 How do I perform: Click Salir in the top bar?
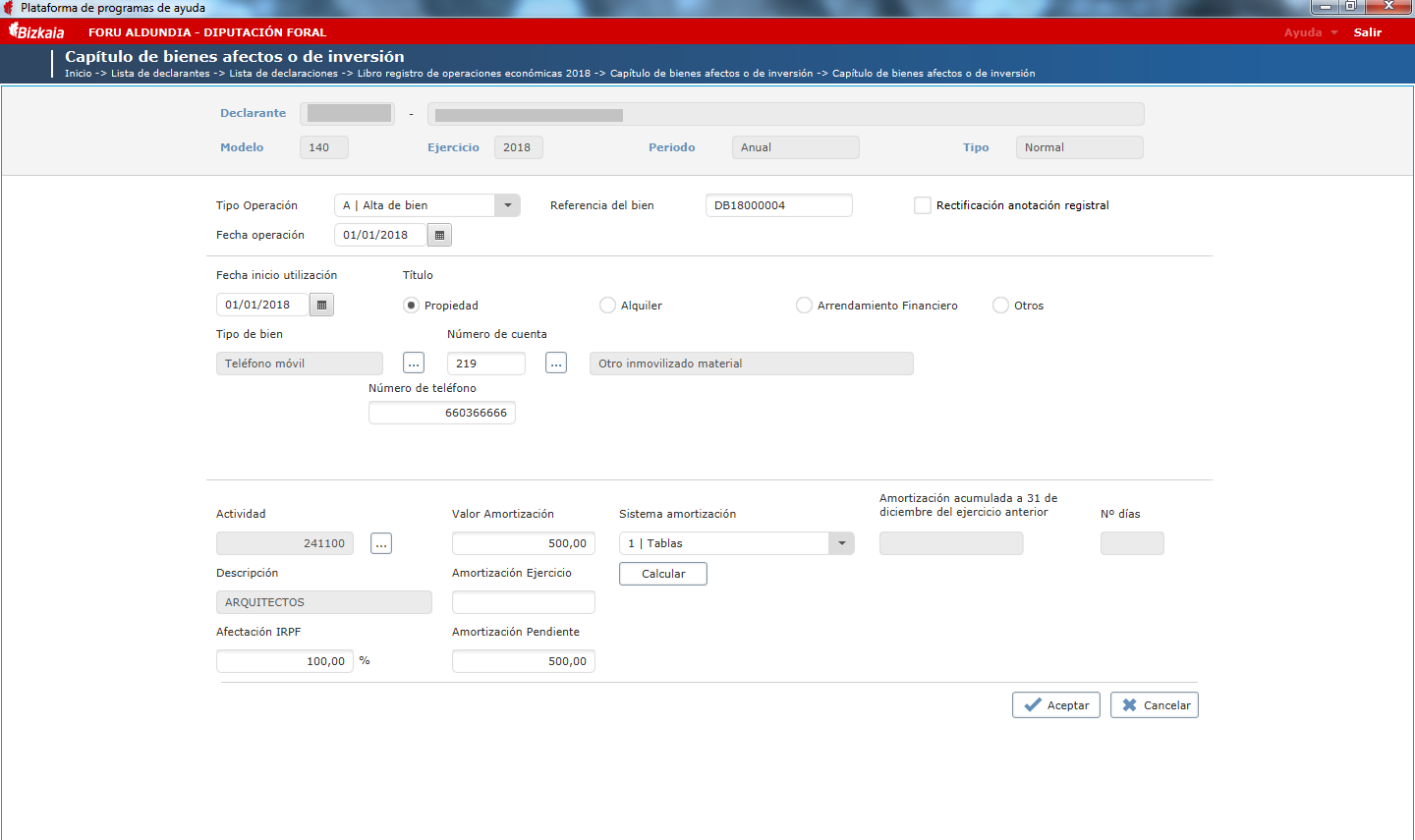click(x=1368, y=32)
